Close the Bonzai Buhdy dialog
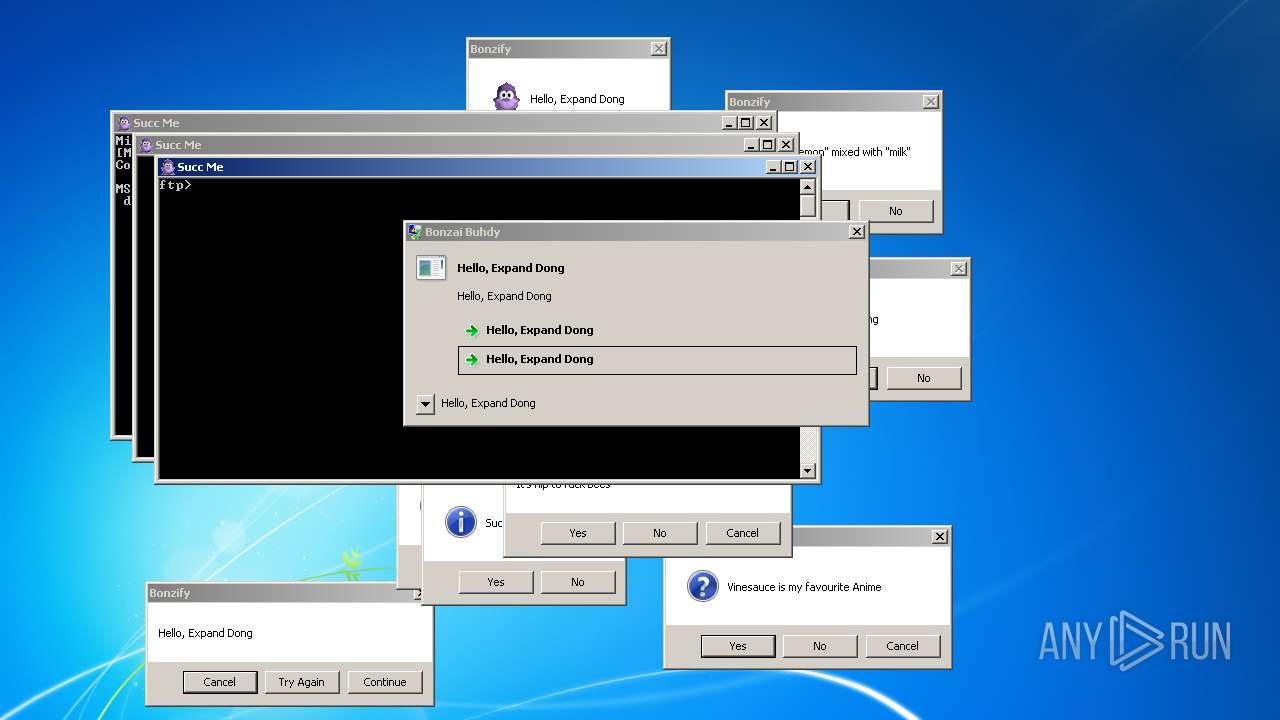This screenshot has width=1280, height=720. tap(857, 232)
